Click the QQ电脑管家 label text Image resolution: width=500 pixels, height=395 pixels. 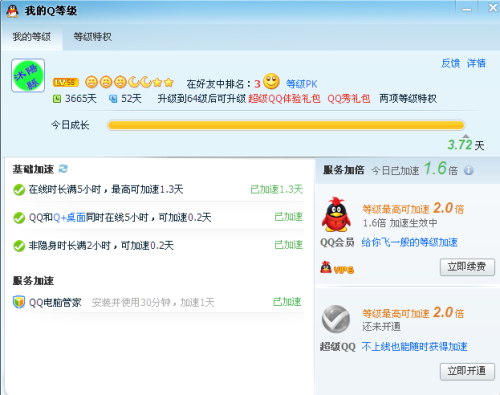tap(55, 302)
